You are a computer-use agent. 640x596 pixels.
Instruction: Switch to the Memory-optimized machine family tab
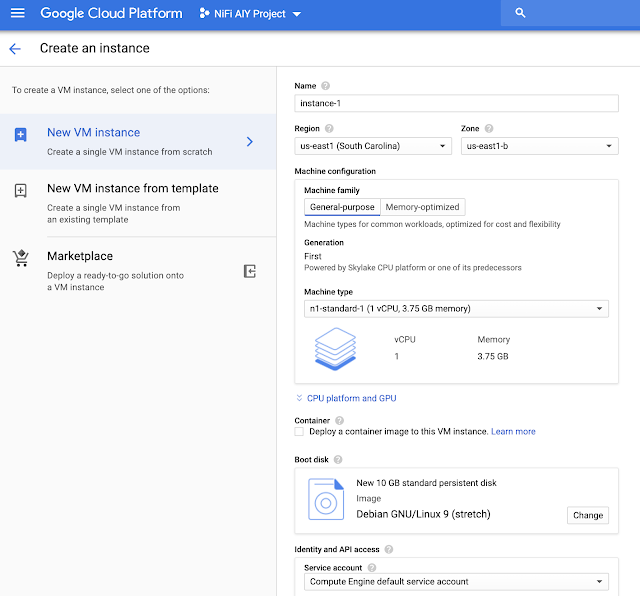coord(423,207)
